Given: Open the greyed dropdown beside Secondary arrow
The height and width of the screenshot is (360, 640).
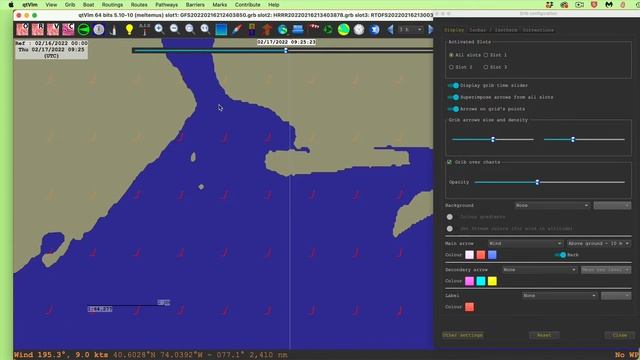Looking at the screenshot, I should tap(606, 269).
